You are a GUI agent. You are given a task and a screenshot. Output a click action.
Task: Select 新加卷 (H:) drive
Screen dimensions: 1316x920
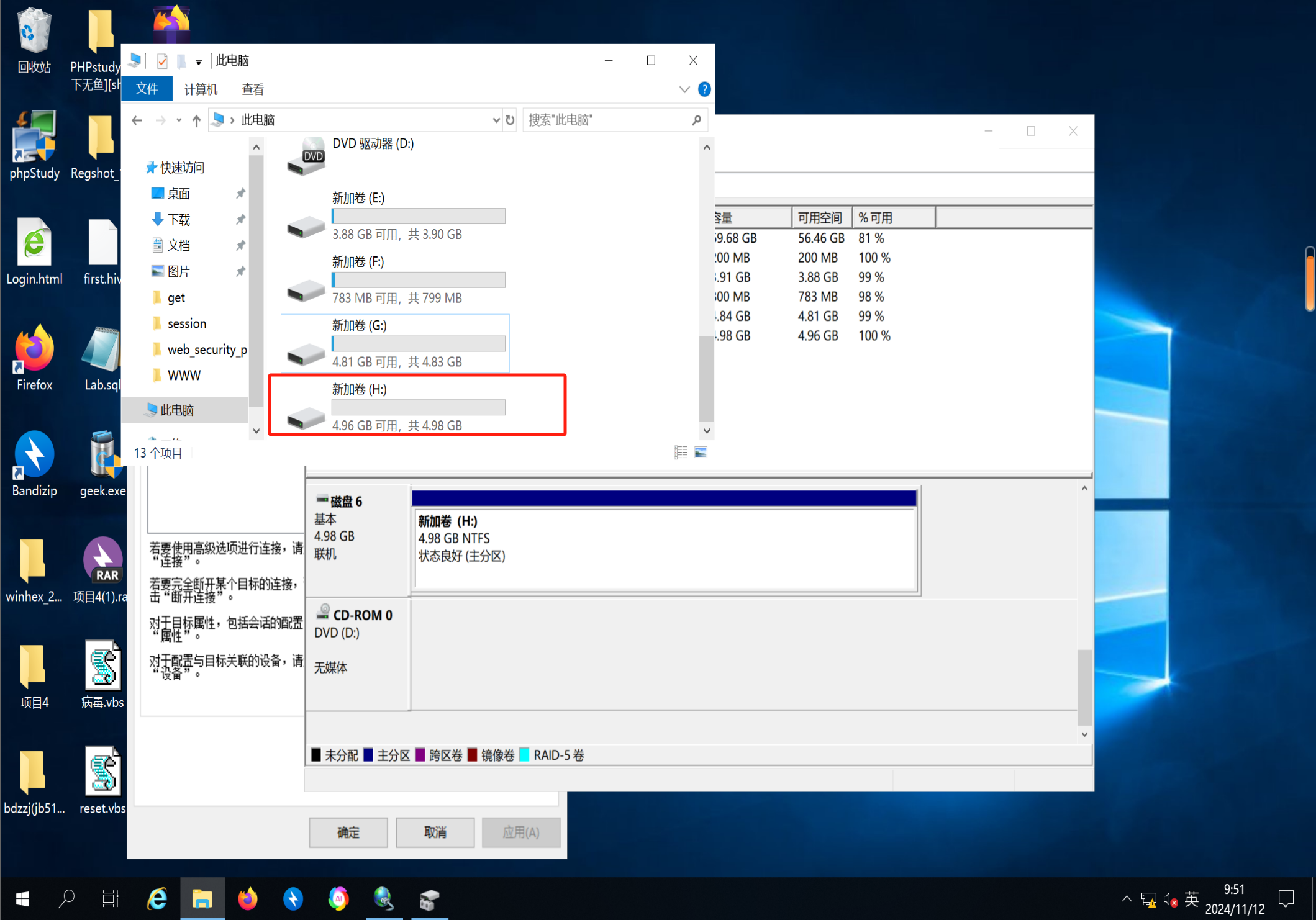[x=396, y=407]
